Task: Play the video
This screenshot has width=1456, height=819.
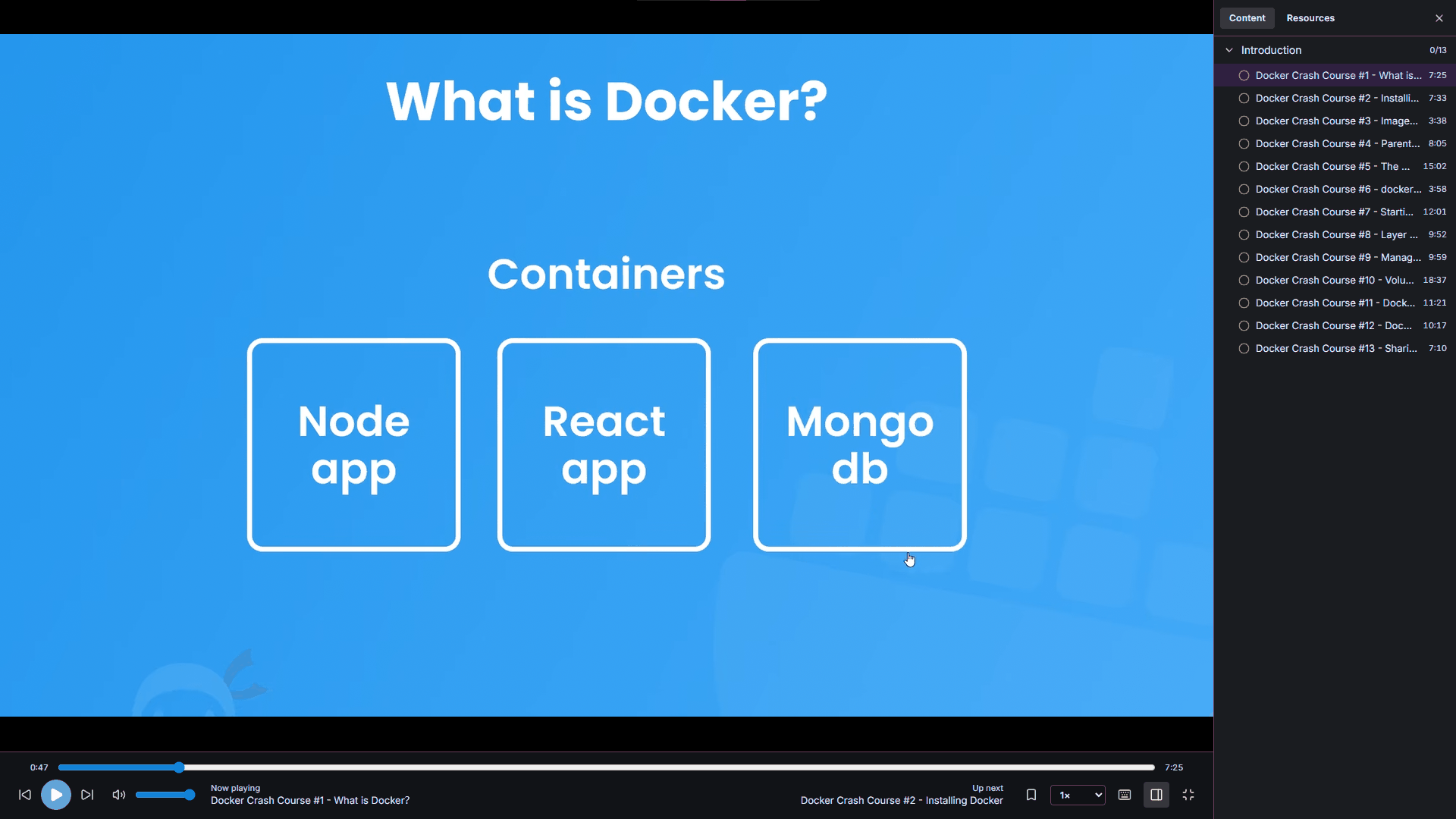Action: pos(56,795)
